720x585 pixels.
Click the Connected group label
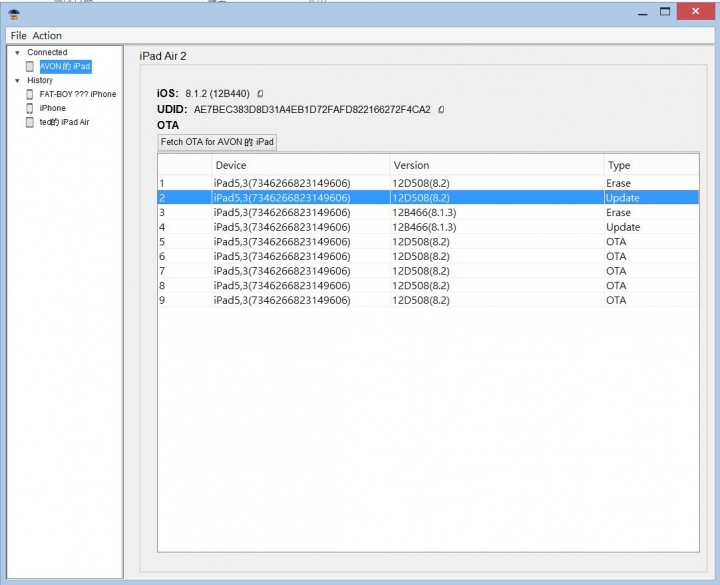coord(47,52)
